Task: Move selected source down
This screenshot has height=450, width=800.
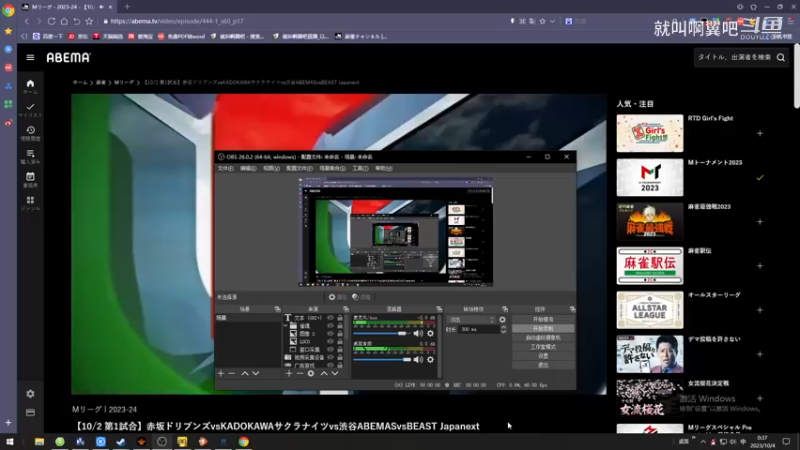Action: [335, 373]
